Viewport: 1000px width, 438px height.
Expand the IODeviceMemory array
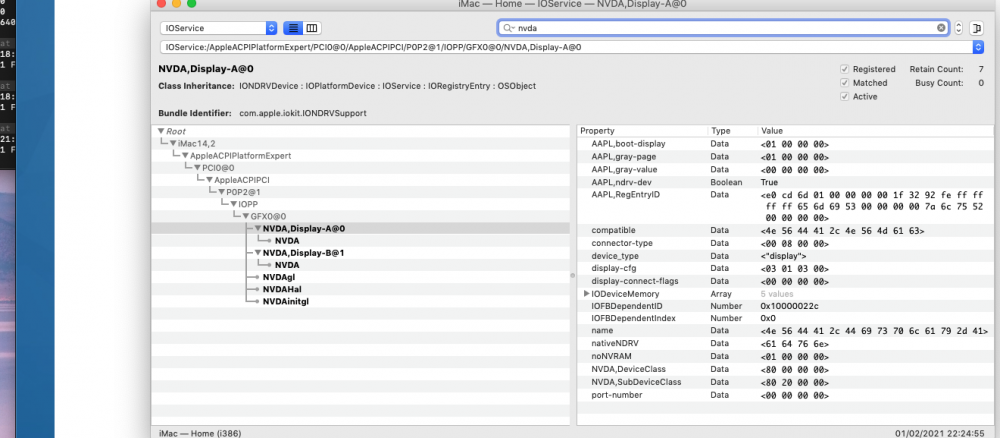(586, 294)
